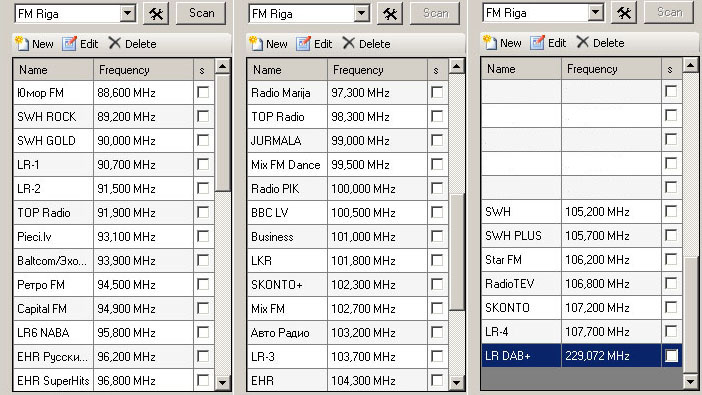Select the LR-4 station row
702x395 pixels.
pos(582,332)
